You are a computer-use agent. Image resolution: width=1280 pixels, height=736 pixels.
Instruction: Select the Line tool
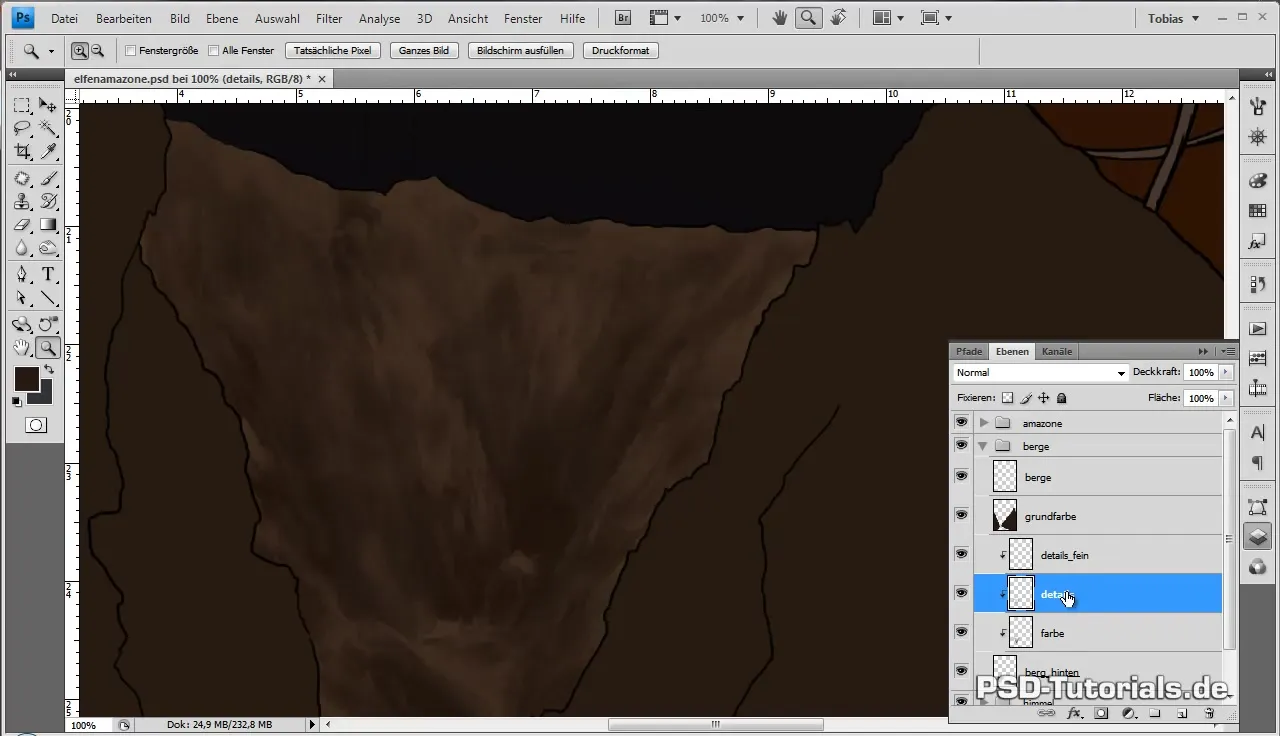47,298
